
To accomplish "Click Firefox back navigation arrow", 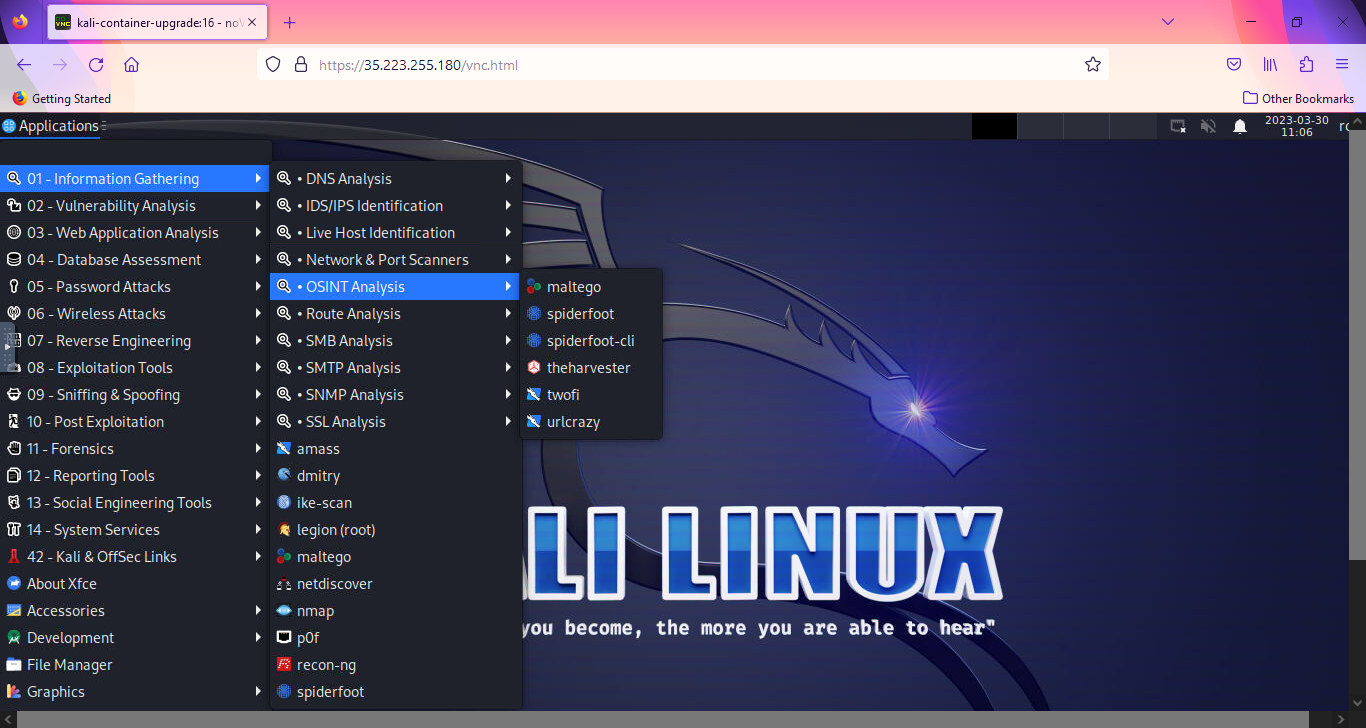I will 24,64.
